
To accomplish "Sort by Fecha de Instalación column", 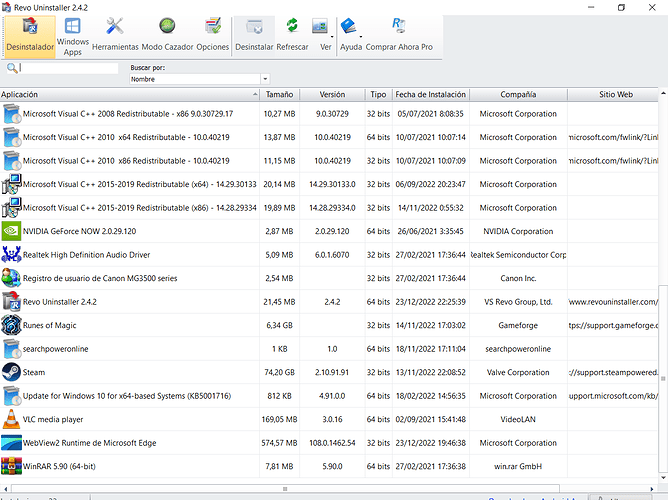I will tap(431, 95).
